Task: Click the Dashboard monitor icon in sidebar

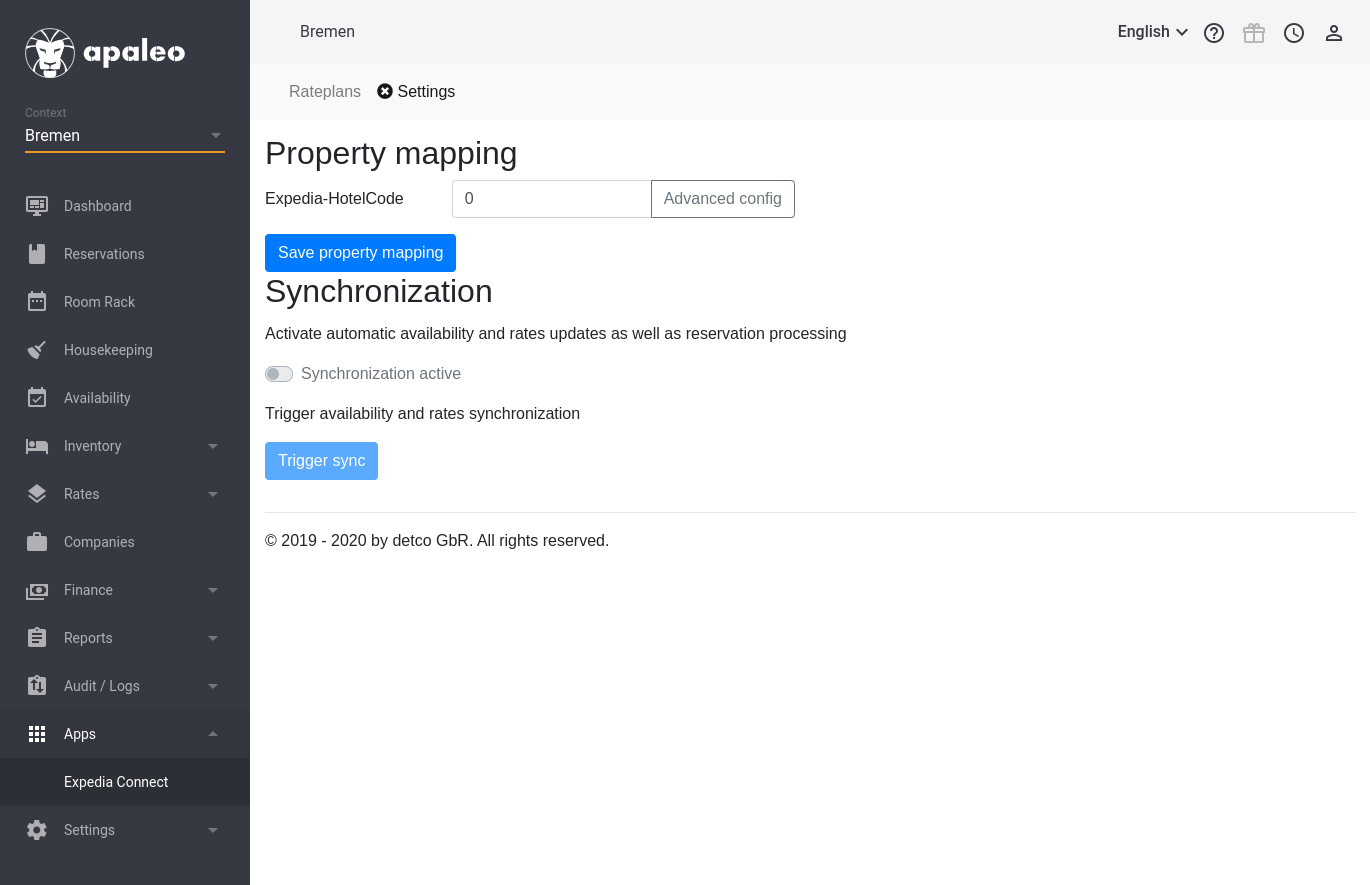Action: point(37,206)
